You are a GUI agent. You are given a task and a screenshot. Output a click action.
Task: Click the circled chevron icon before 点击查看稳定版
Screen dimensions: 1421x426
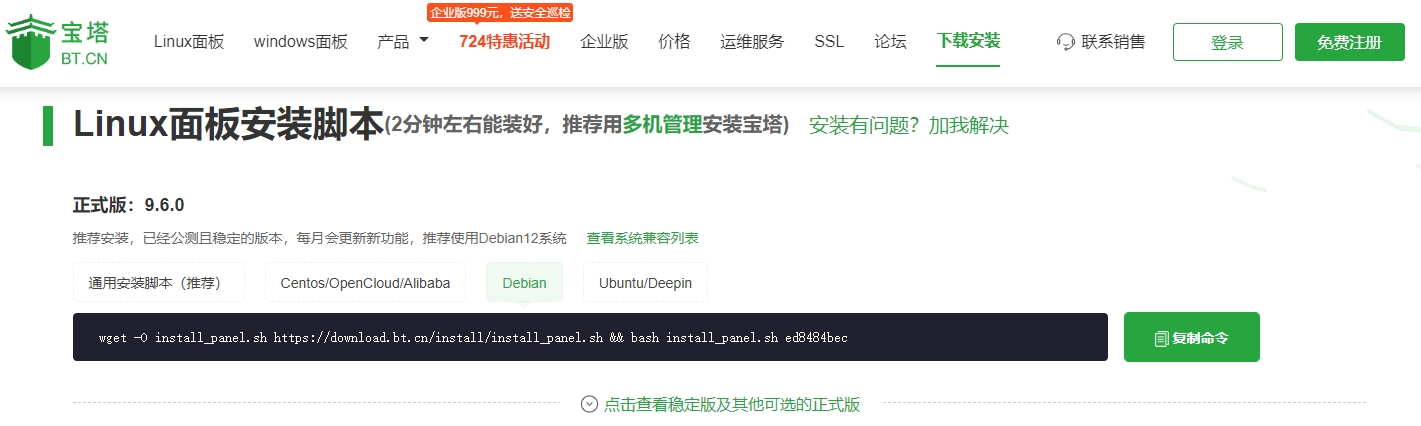tap(589, 404)
